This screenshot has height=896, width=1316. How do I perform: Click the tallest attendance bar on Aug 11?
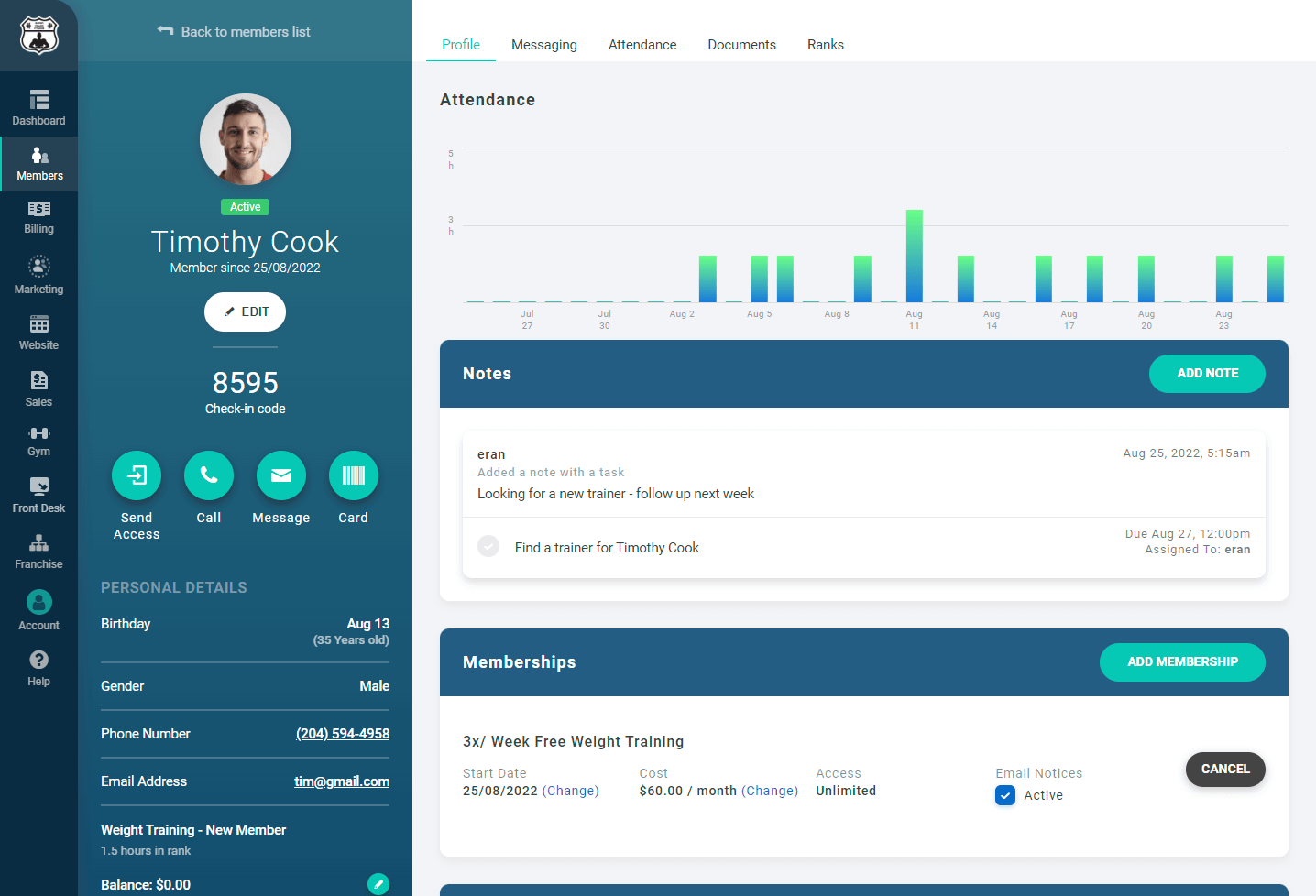click(914, 256)
